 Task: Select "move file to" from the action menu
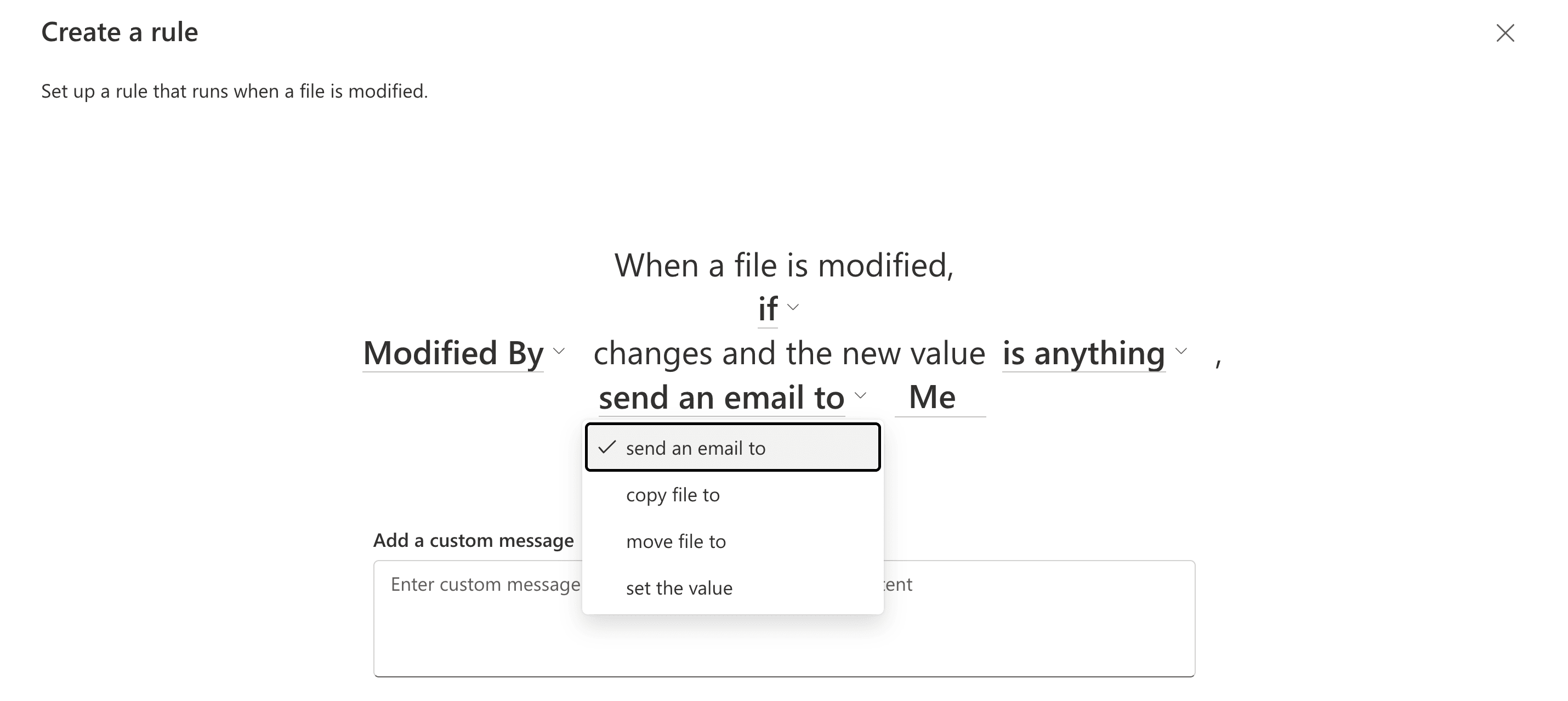(676, 541)
